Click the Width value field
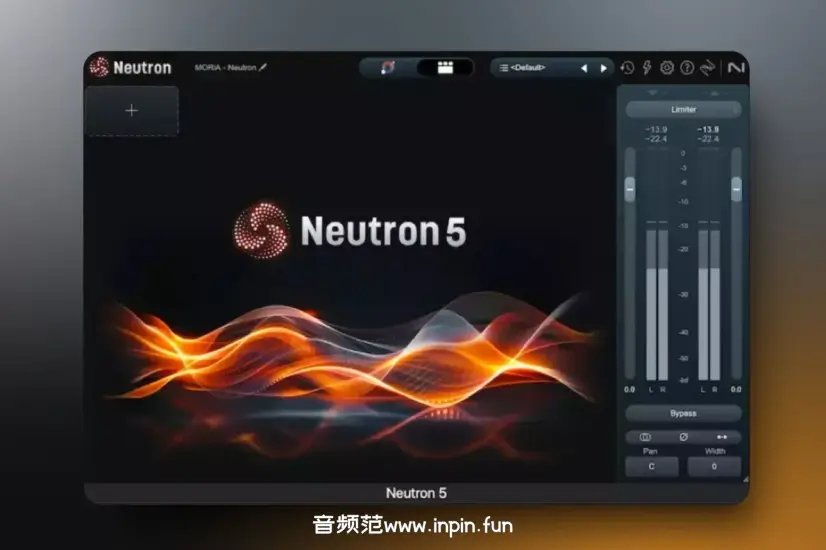The image size is (826, 550). click(x=714, y=467)
